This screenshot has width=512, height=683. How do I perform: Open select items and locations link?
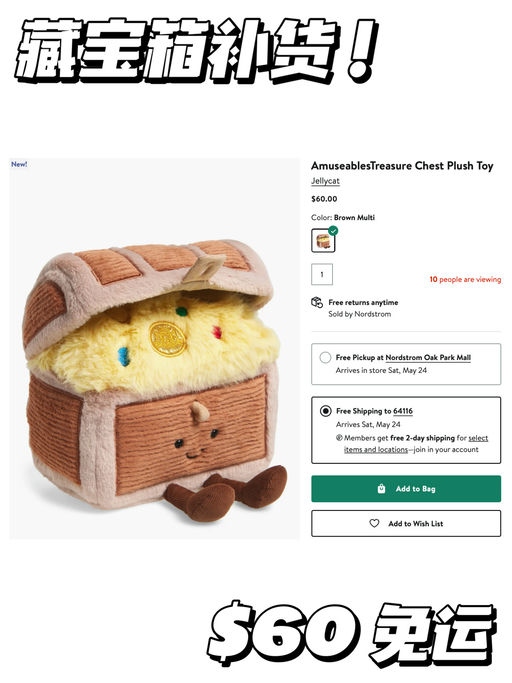(x=416, y=444)
